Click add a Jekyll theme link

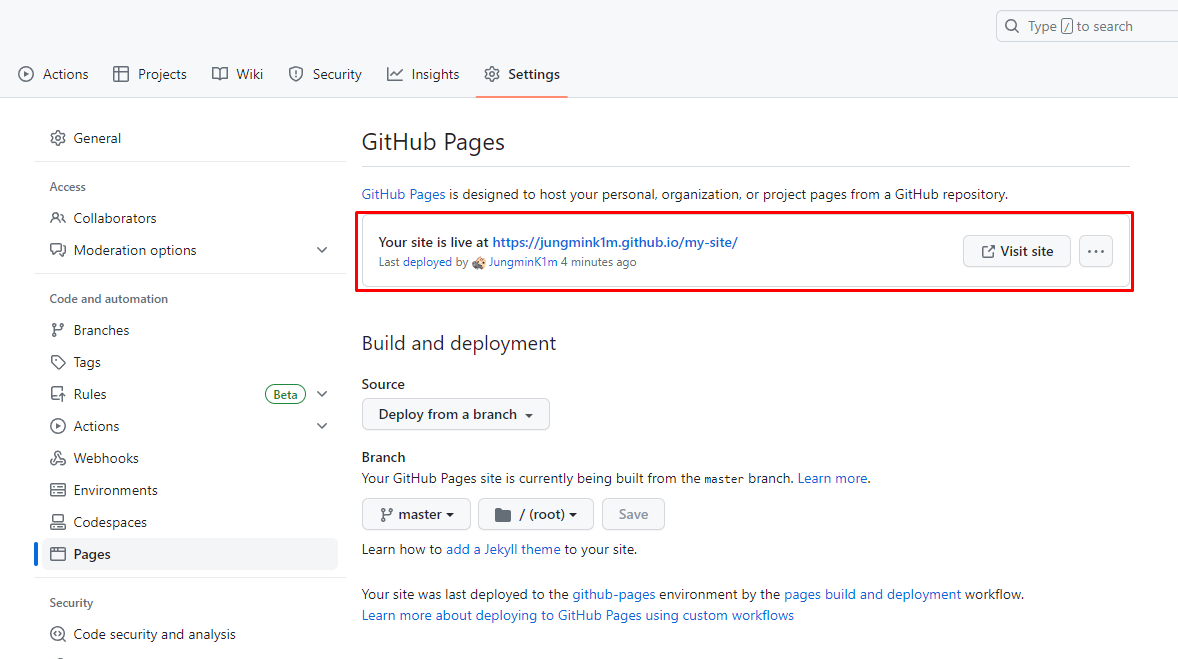[503, 549]
